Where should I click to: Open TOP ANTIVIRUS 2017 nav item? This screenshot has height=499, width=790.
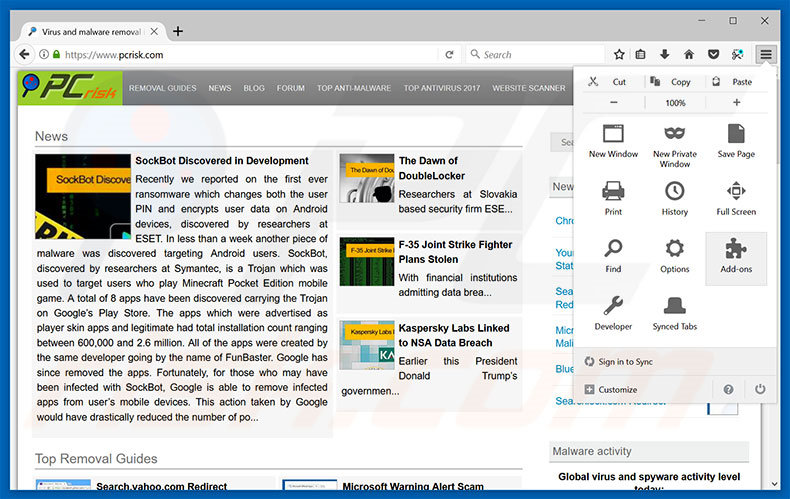pyautogui.click(x=441, y=88)
